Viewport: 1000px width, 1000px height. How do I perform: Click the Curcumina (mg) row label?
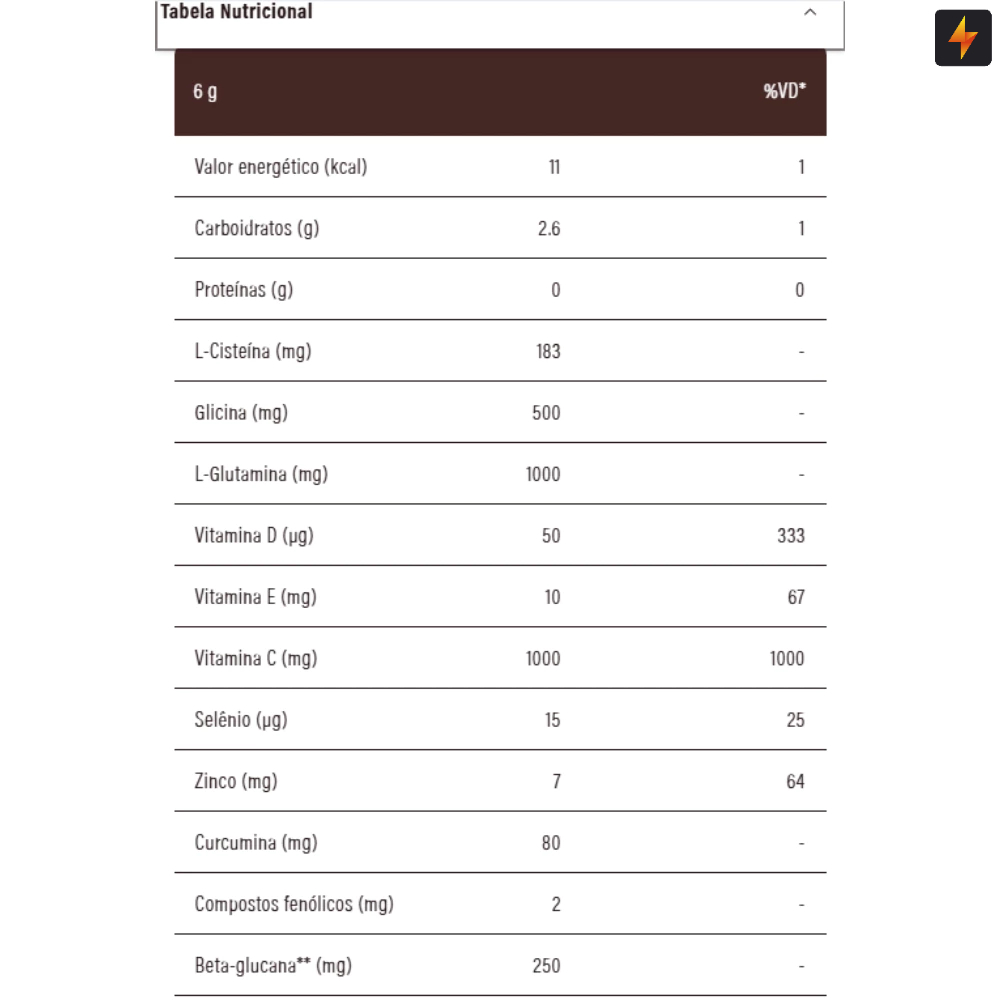click(x=256, y=843)
